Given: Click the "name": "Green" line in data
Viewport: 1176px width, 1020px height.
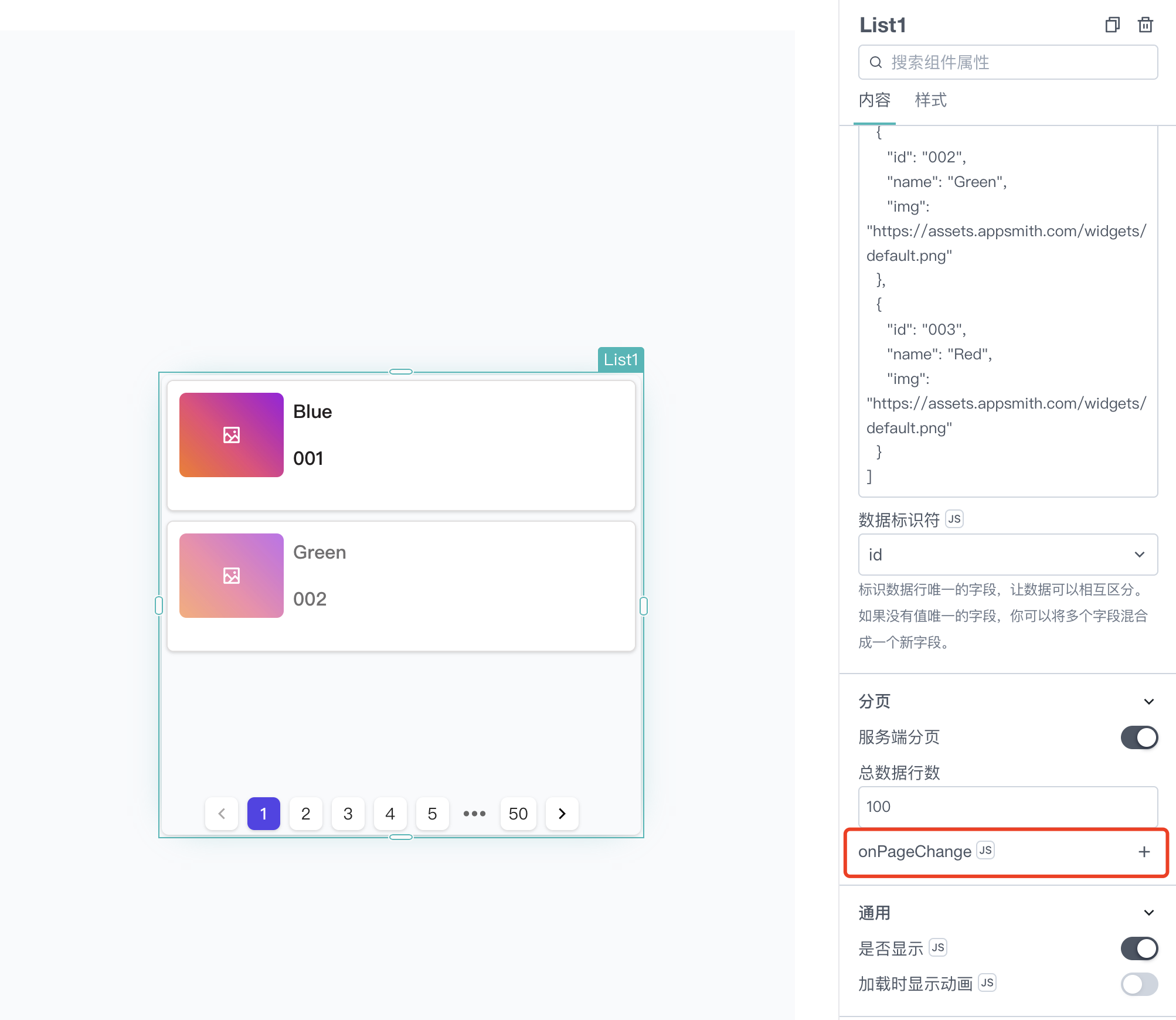Looking at the screenshot, I should [x=947, y=182].
